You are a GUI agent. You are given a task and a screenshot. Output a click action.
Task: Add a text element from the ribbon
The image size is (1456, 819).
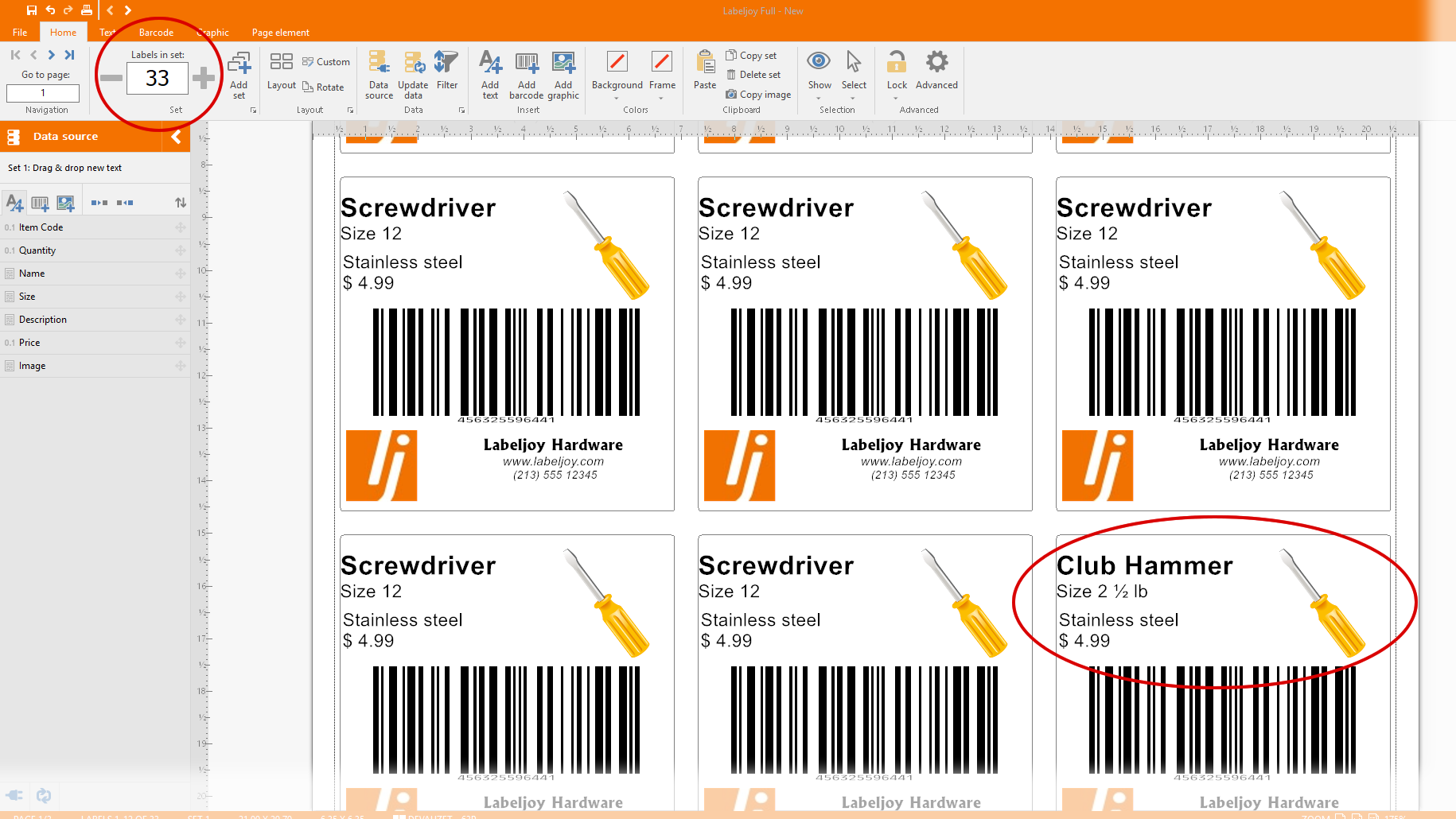point(490,76)
